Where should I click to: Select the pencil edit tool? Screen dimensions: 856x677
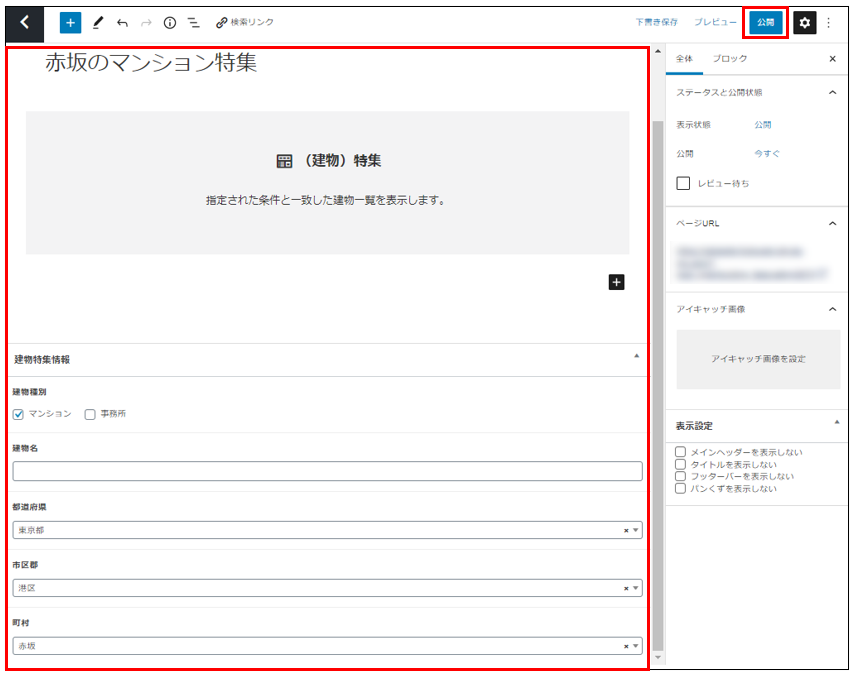[x=98, y=22]
